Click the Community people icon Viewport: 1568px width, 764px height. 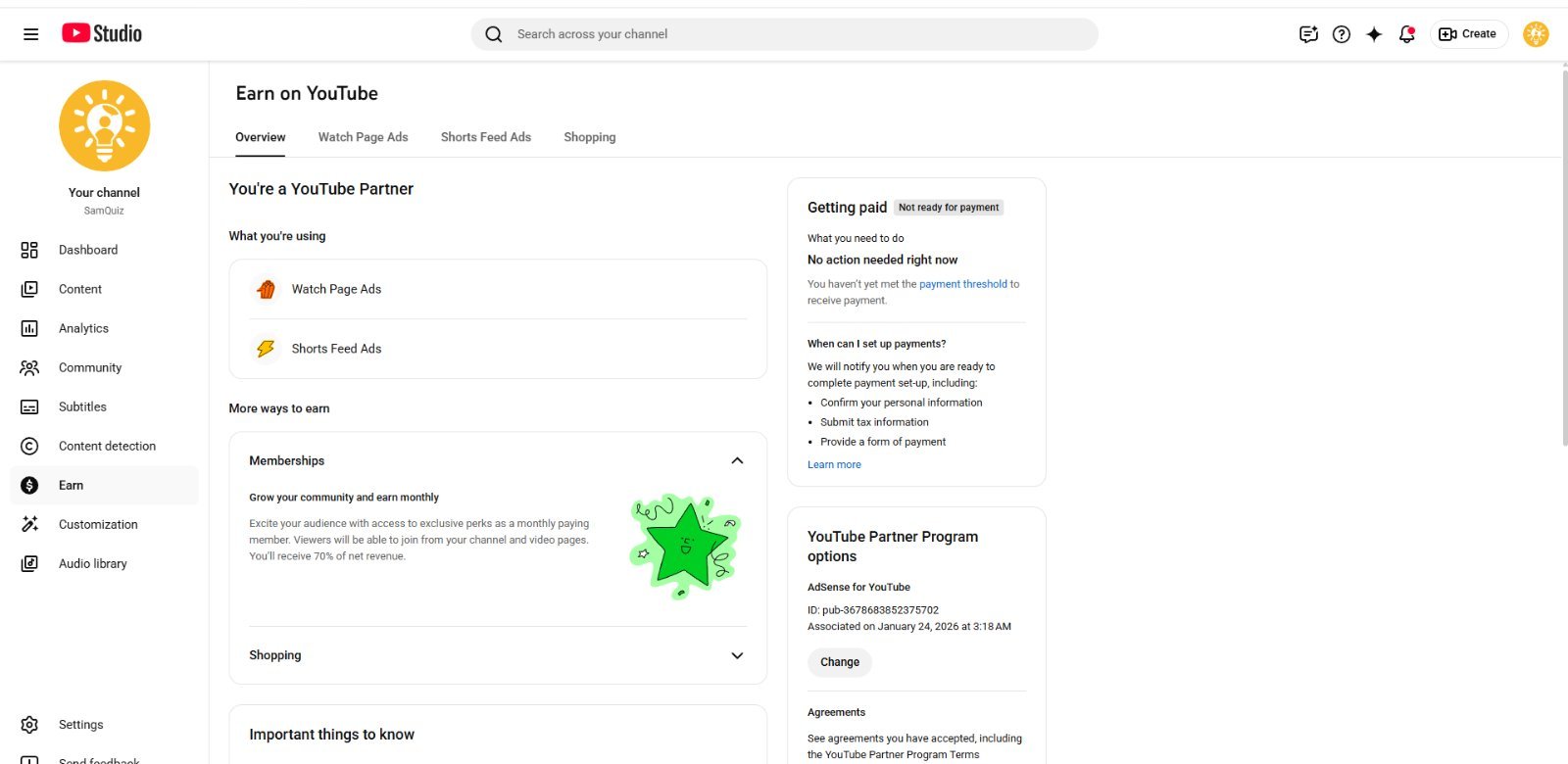29,367
